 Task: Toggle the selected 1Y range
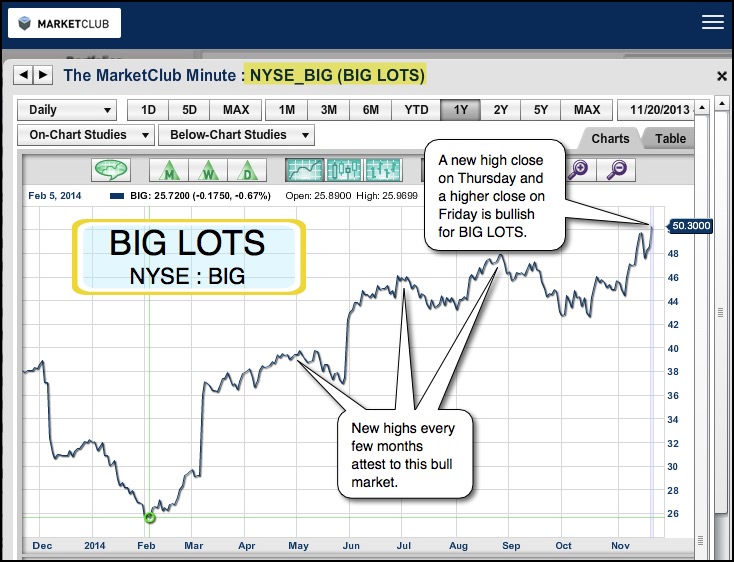(x=461, y=110)
